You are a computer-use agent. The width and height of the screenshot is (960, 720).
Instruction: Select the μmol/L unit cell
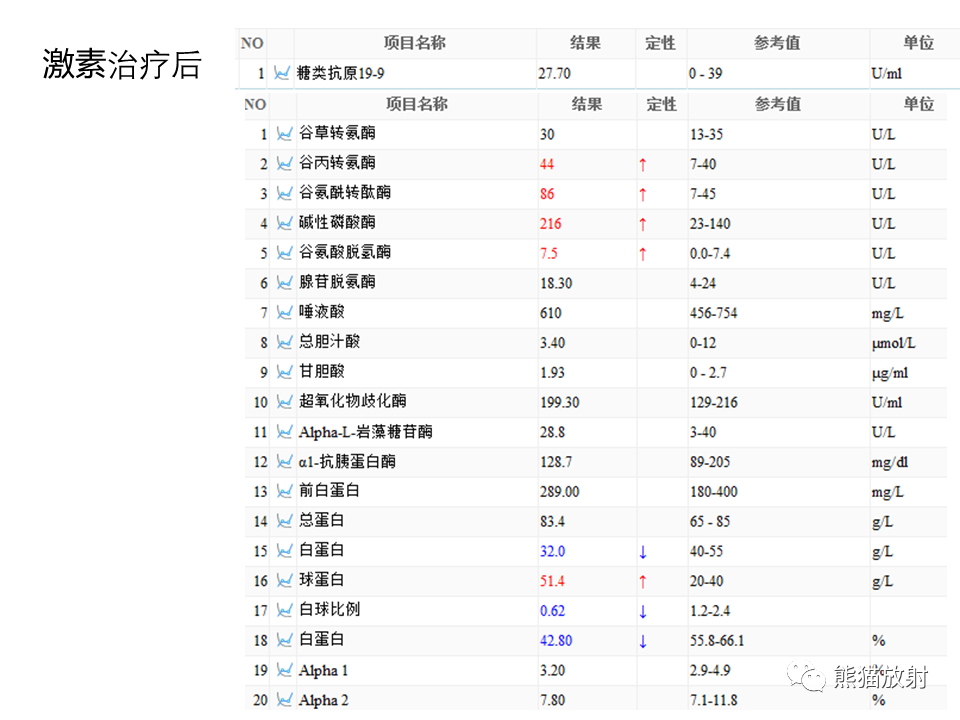pos(894,343)
